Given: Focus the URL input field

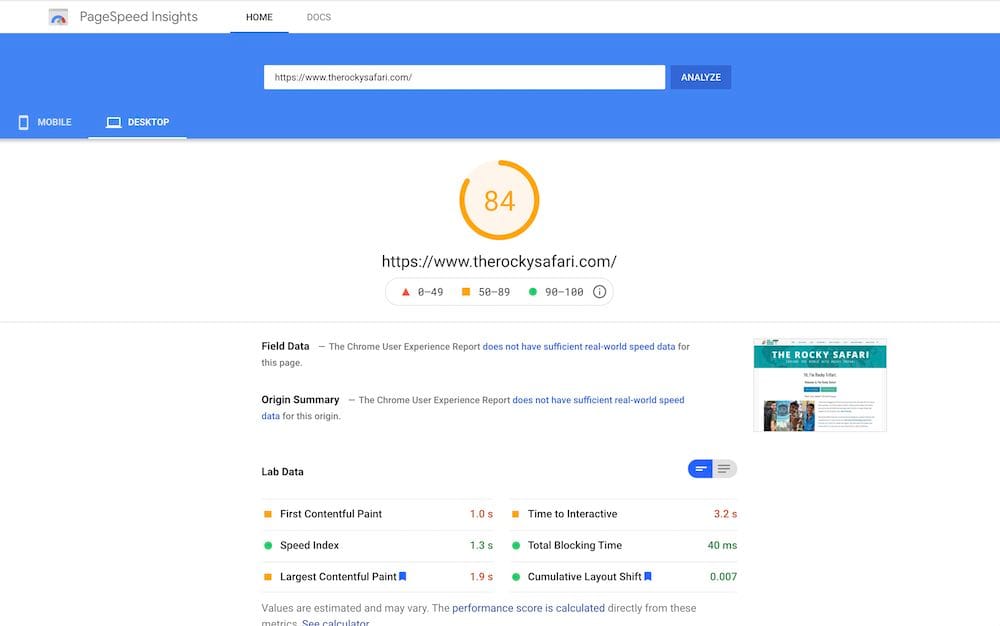Looking at the screenshot, I should pyautogui.click(x=464, y=77).
